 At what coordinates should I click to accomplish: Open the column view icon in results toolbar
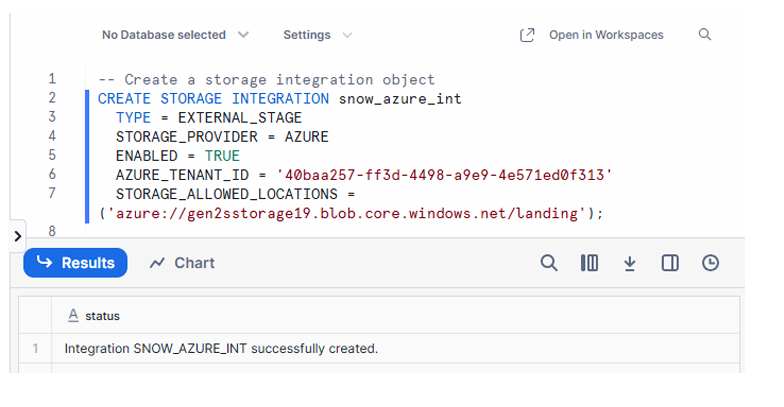coord(589,263)
